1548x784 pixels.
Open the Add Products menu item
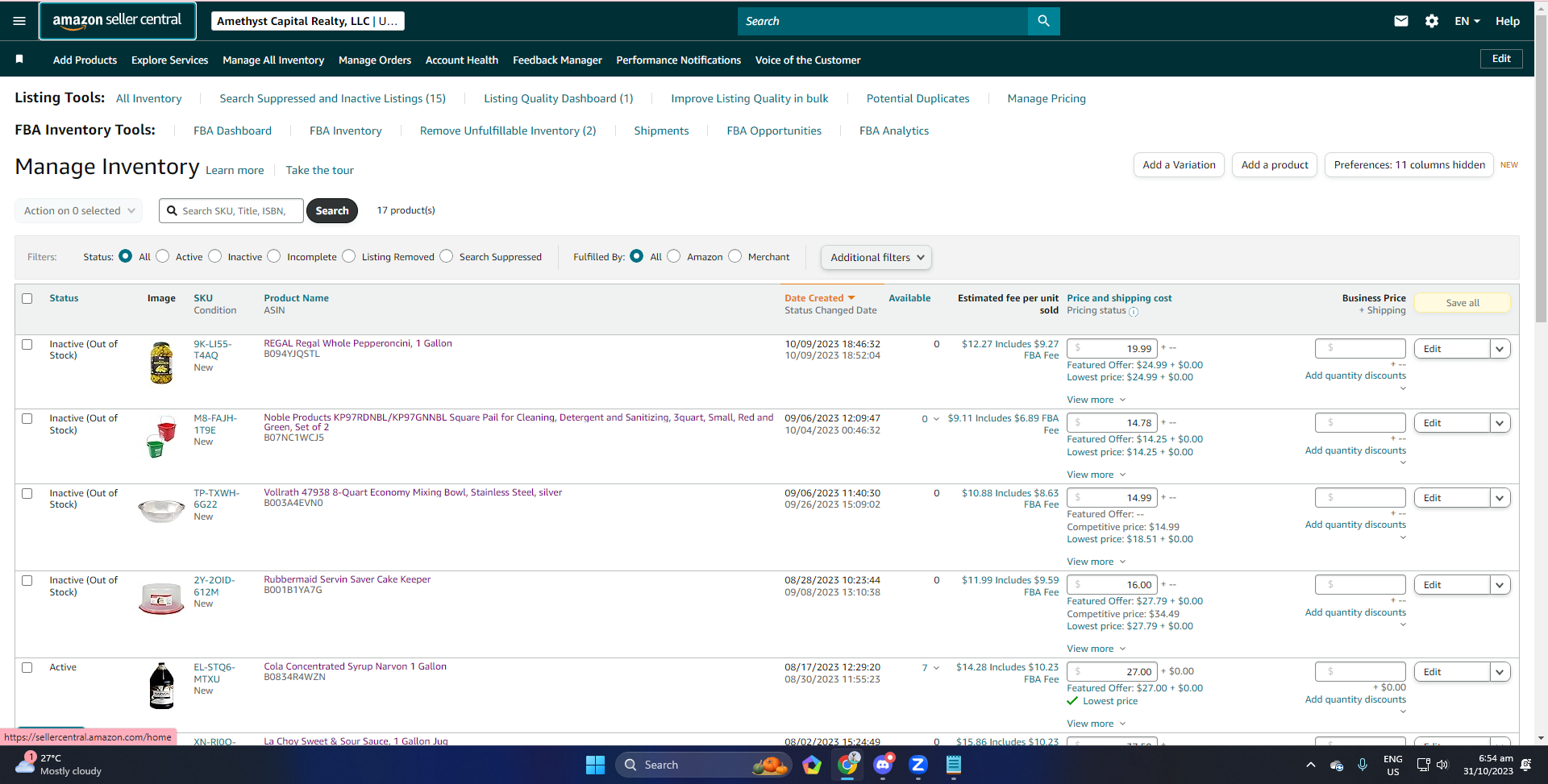pos(85,60)
